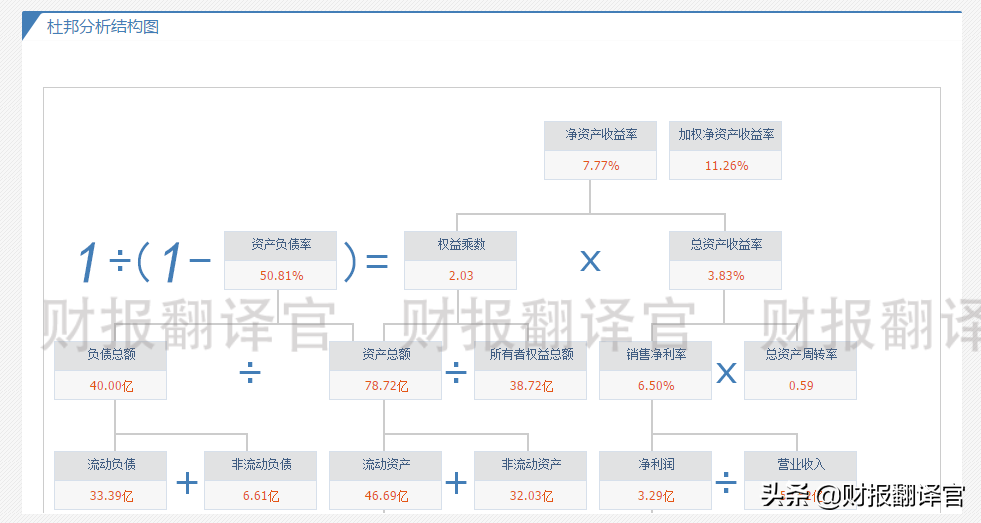Screen dimensions: 981x523
Task: Select the 所有者权益总额 node
Action: click(530, 370)
